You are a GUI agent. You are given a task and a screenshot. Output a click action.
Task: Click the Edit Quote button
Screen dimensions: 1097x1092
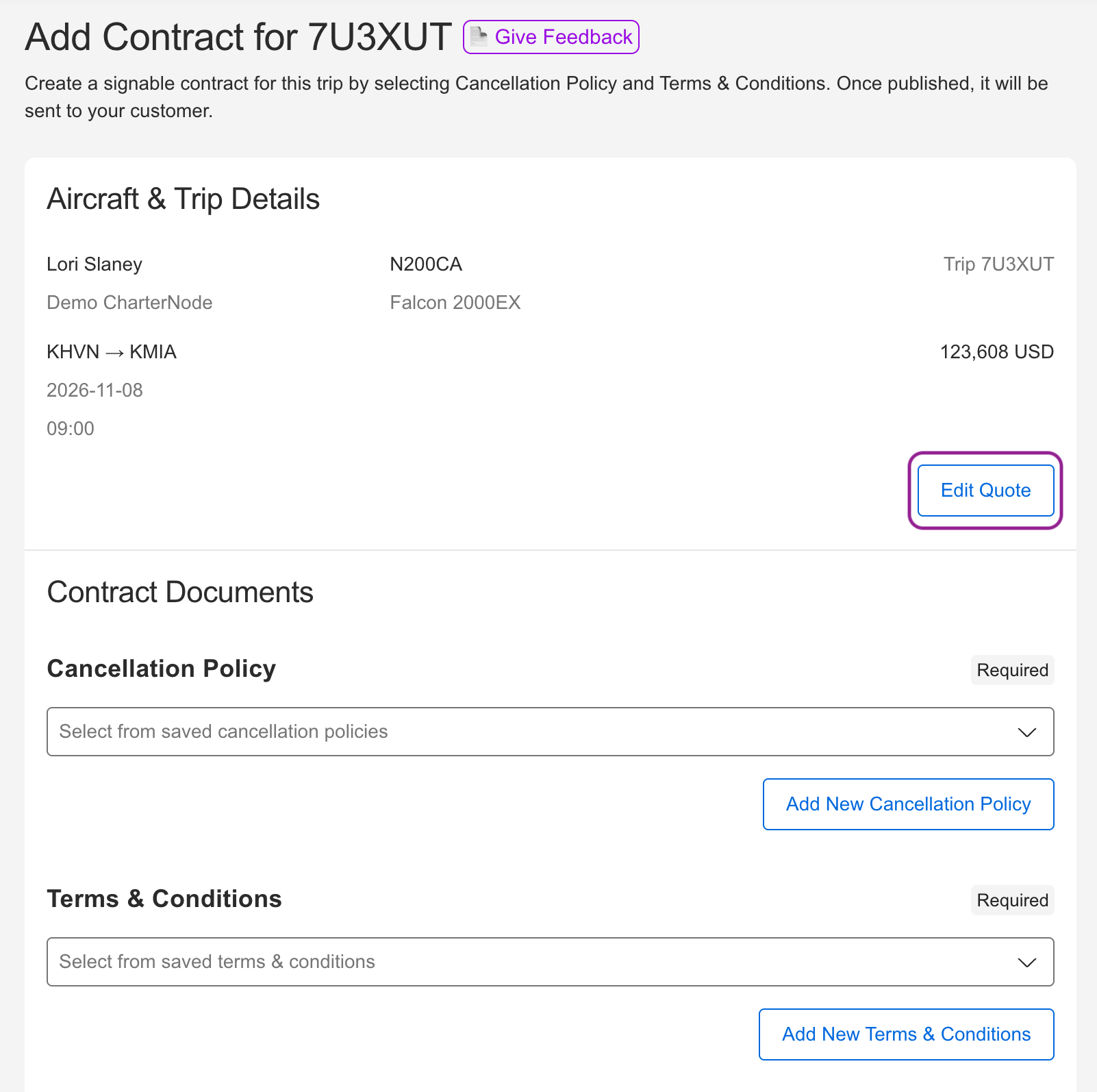click(x=985, y=491)
